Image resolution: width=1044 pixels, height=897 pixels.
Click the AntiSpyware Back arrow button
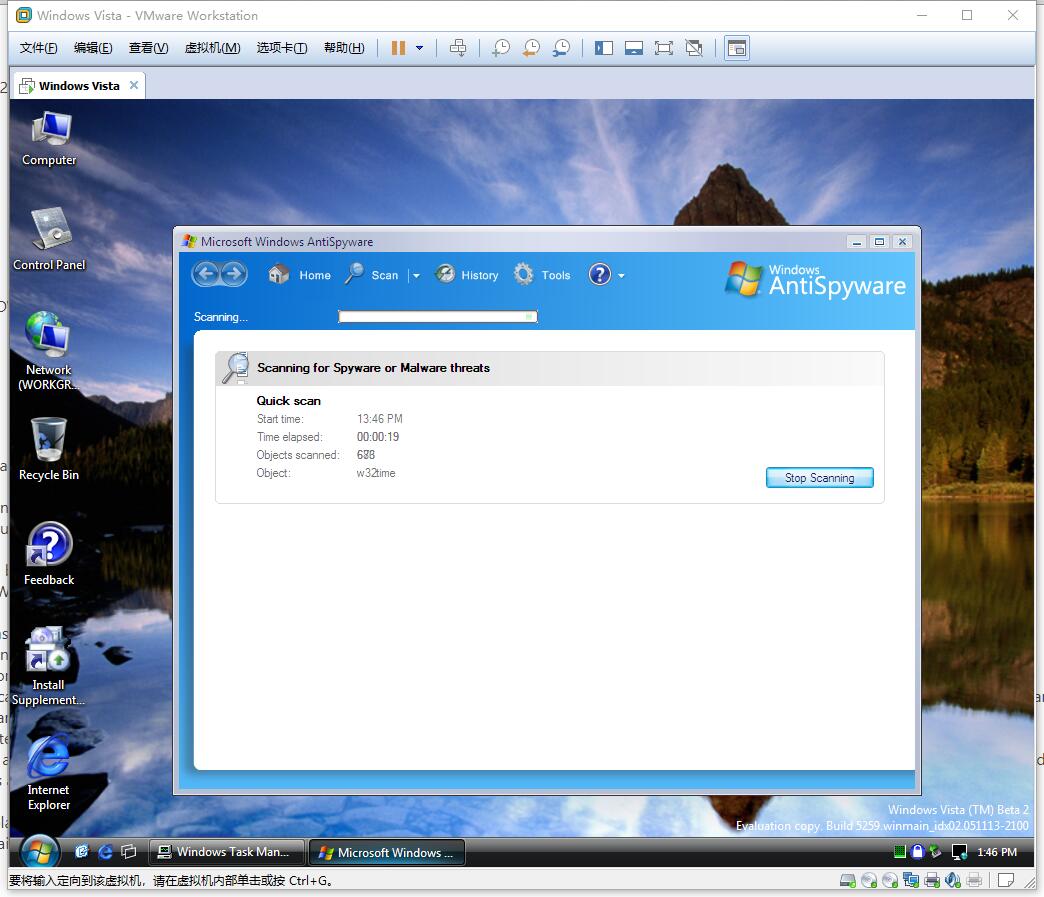pyautogui.click(x=206, y=274)
